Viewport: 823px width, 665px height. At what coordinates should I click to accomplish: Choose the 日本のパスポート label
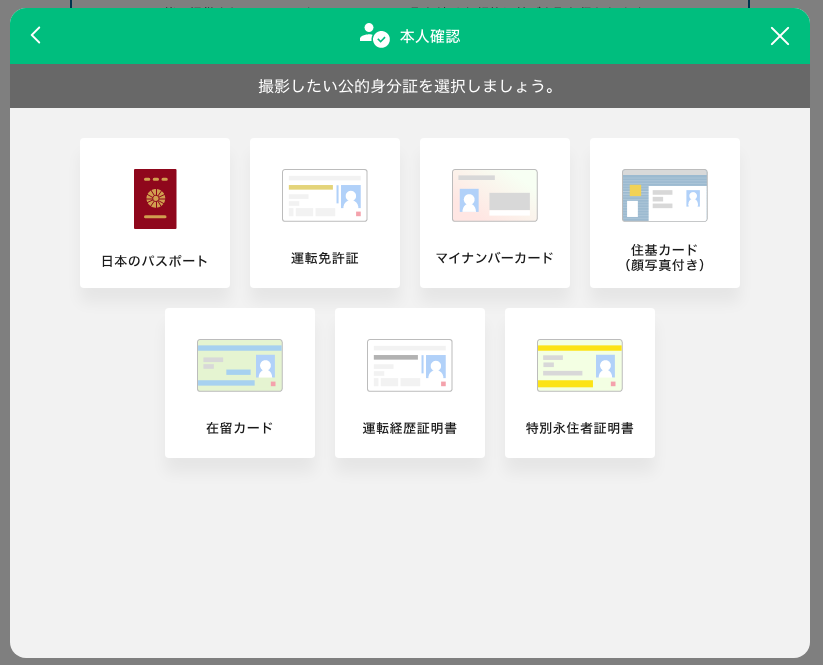click(x=154, y=261)
